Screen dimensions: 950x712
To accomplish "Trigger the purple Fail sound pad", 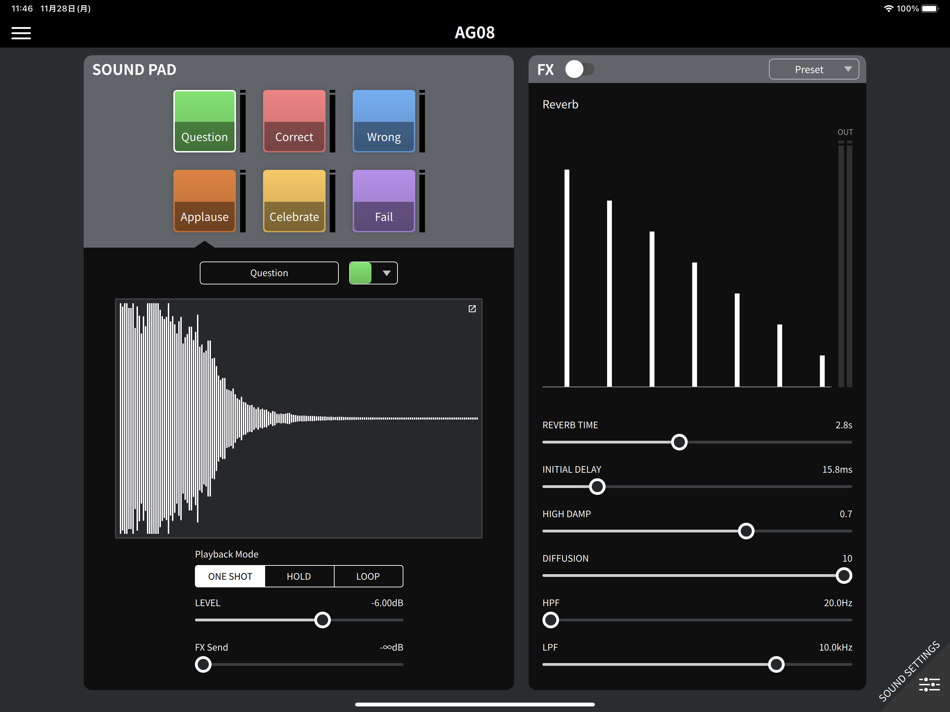I will tap(384, 201).
